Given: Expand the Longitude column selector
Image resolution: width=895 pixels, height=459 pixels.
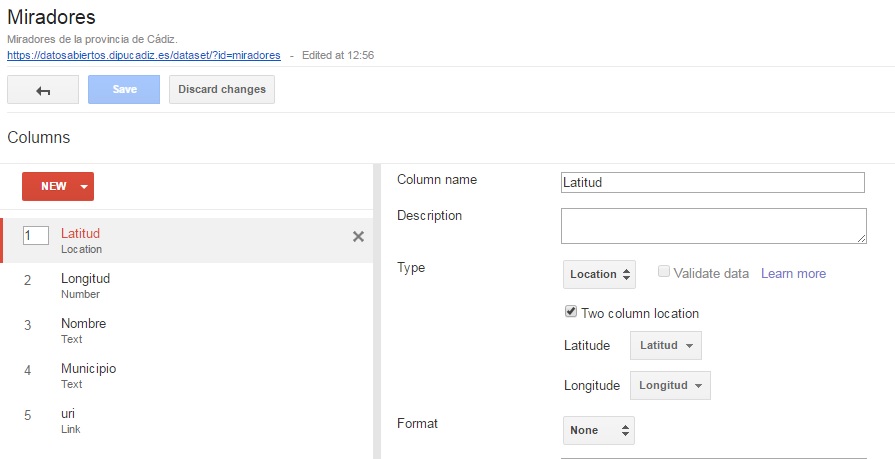Looking at the screenshot, I should (670, 385).
